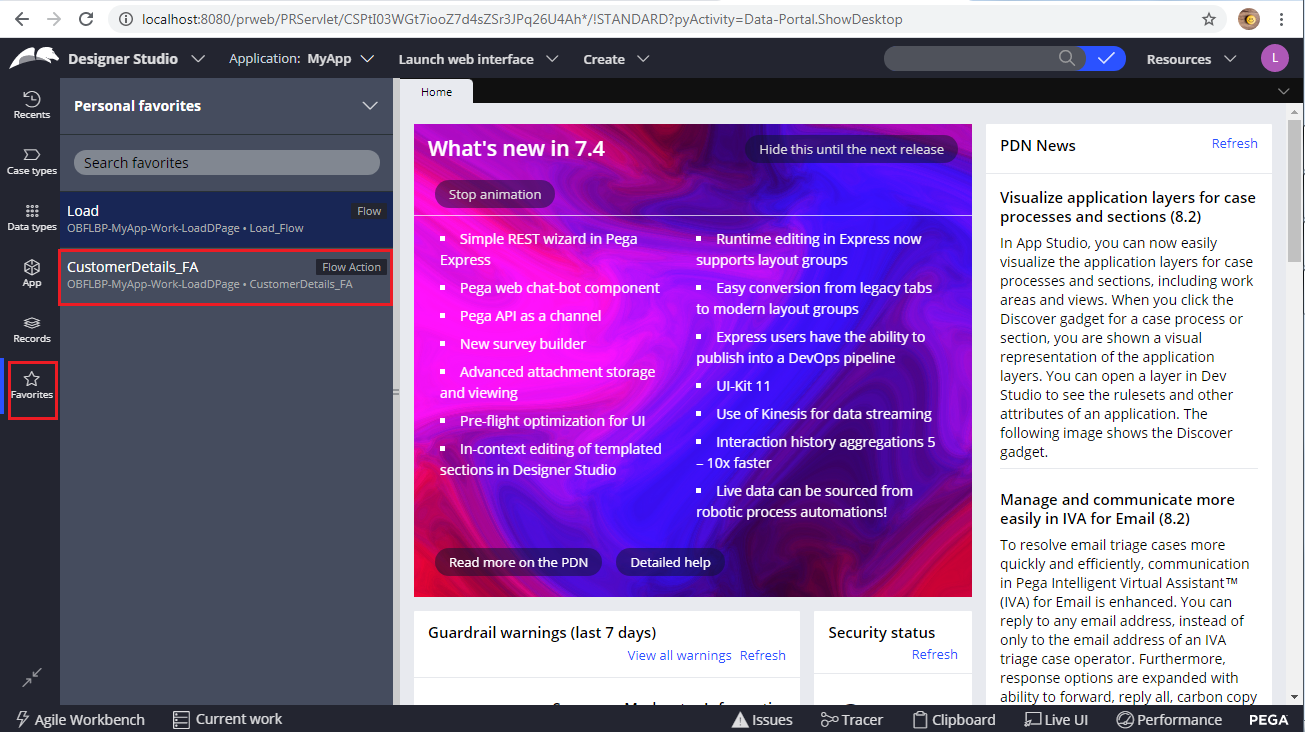Open Launch web interface menu
Viewport: 1305px width, 732px height.
[478, 59]
